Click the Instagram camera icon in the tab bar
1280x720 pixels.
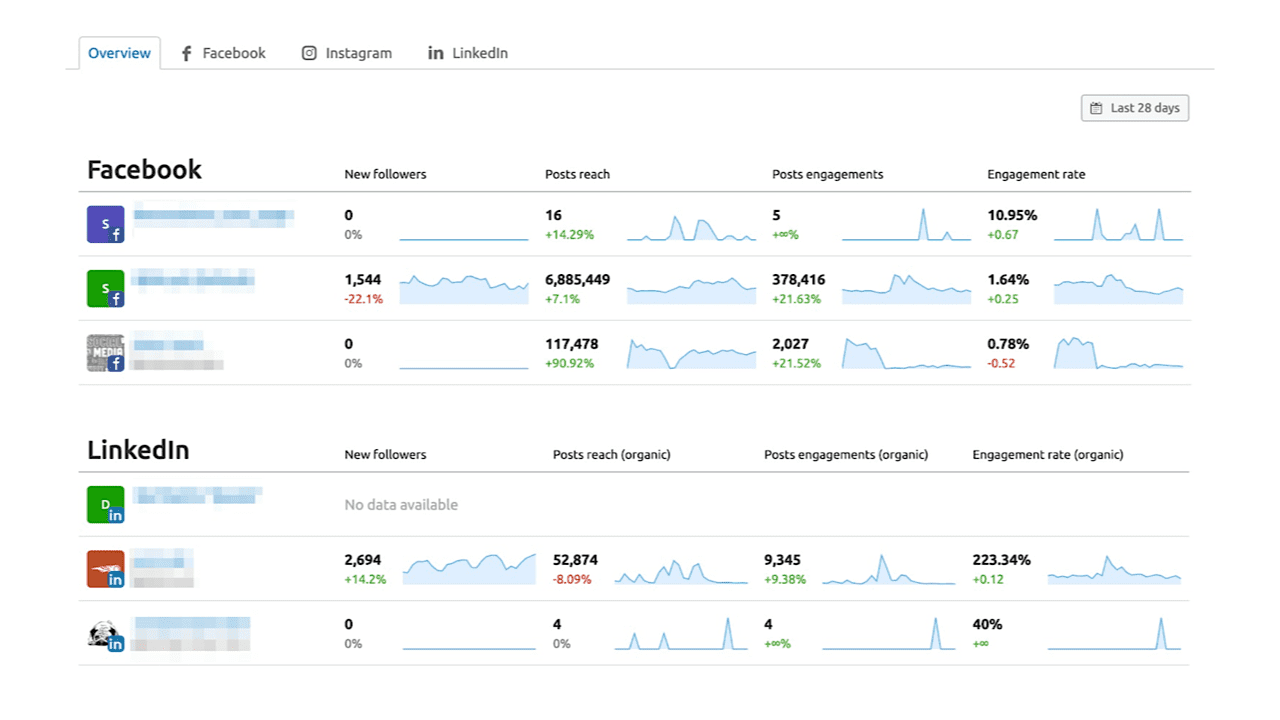pos(309,53)
